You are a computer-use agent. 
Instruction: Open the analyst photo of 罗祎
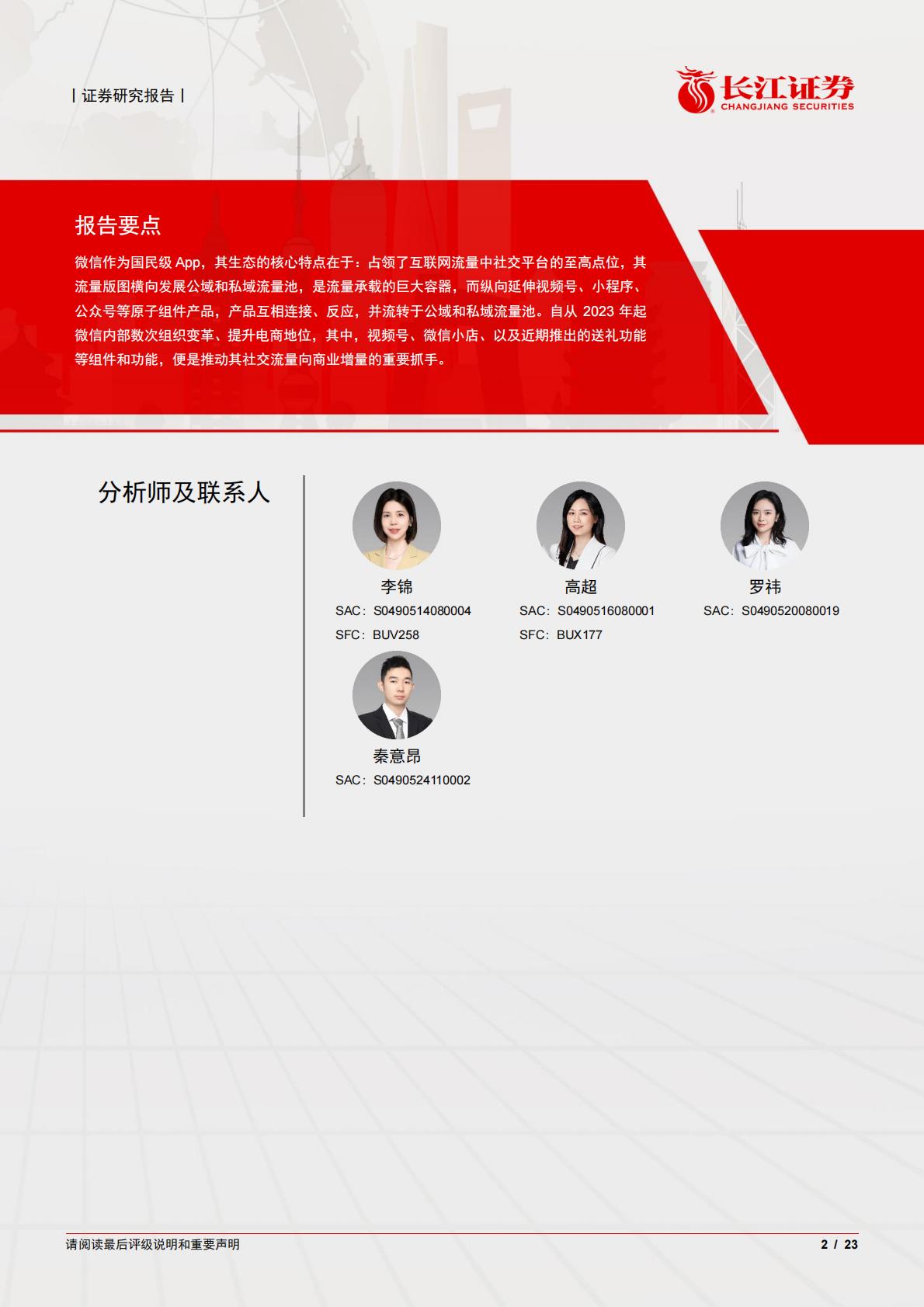tap(765, 526)
